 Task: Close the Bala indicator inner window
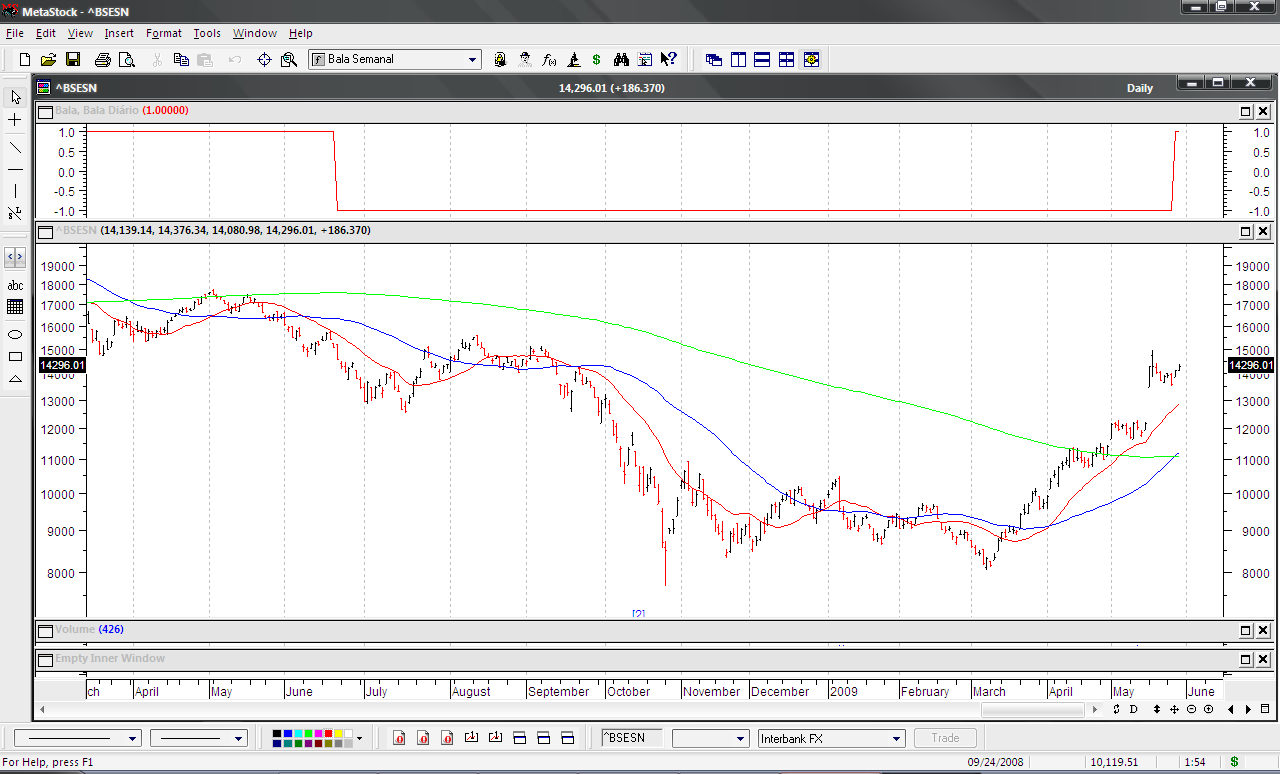1263,111
